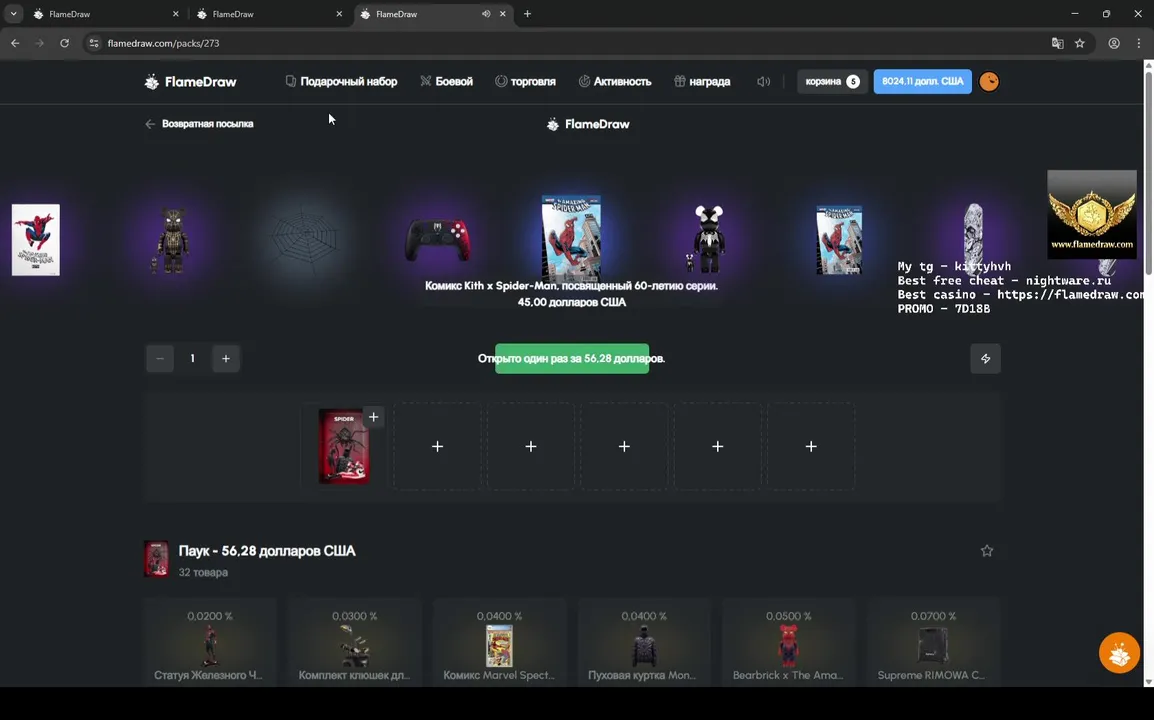Toggle the lightning fast-open button
This screenshot has width=1154, height=720.
[x=985, y=359]
